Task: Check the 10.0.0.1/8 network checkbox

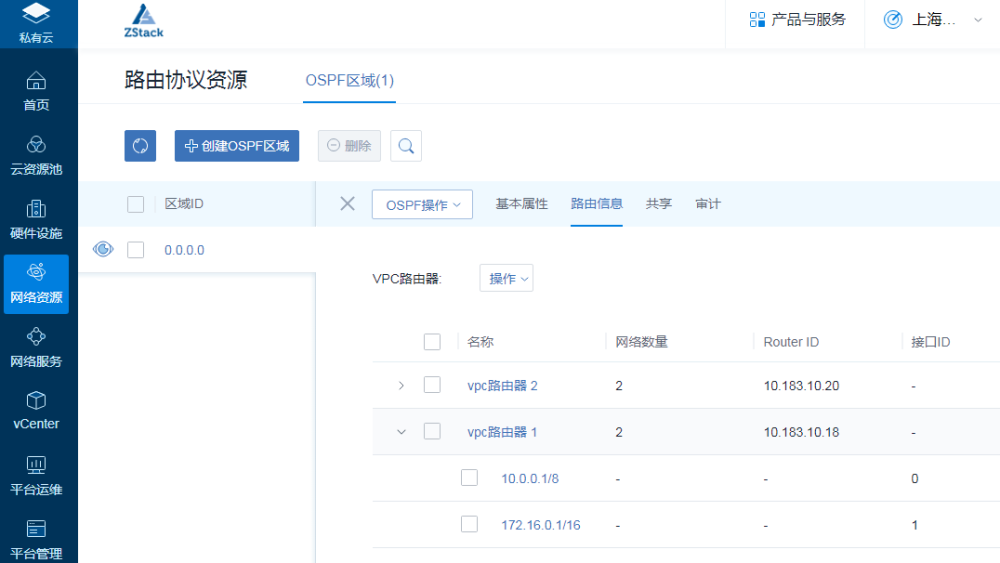Action: tap(469, 478)
